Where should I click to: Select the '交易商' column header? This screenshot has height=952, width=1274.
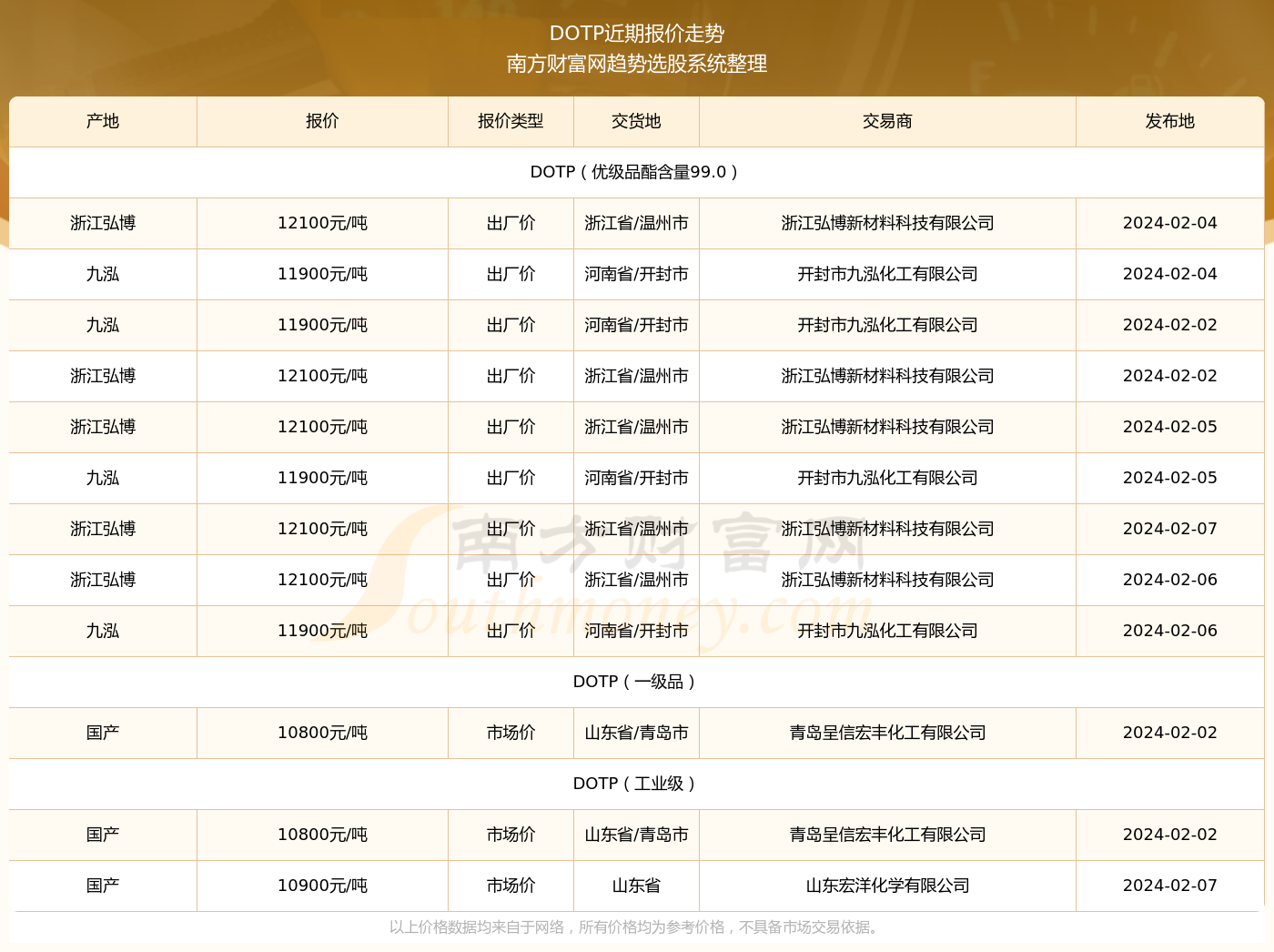(x=887, y=121)
